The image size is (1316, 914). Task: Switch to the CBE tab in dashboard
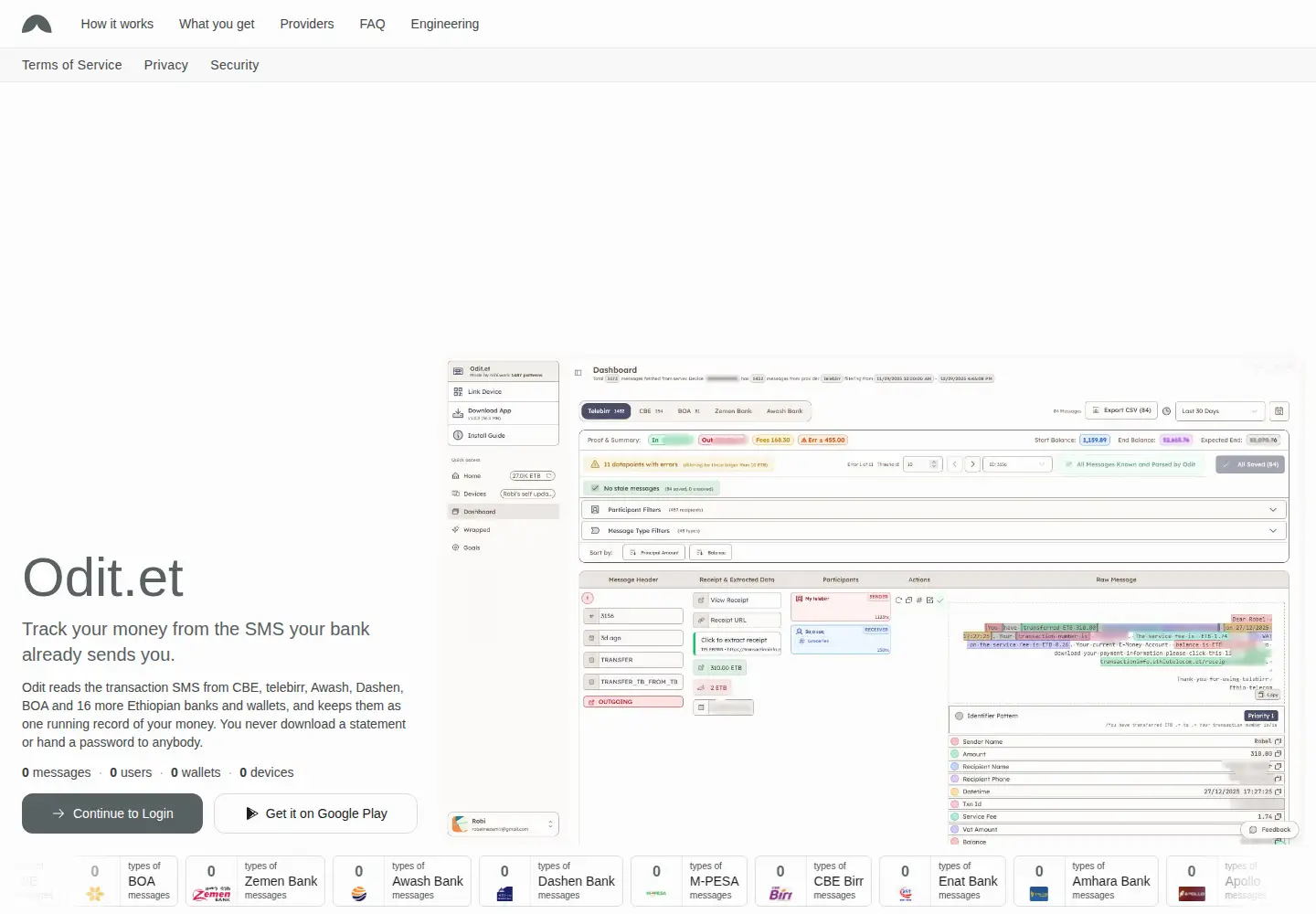pyautogui.click(x=652, y=411)
